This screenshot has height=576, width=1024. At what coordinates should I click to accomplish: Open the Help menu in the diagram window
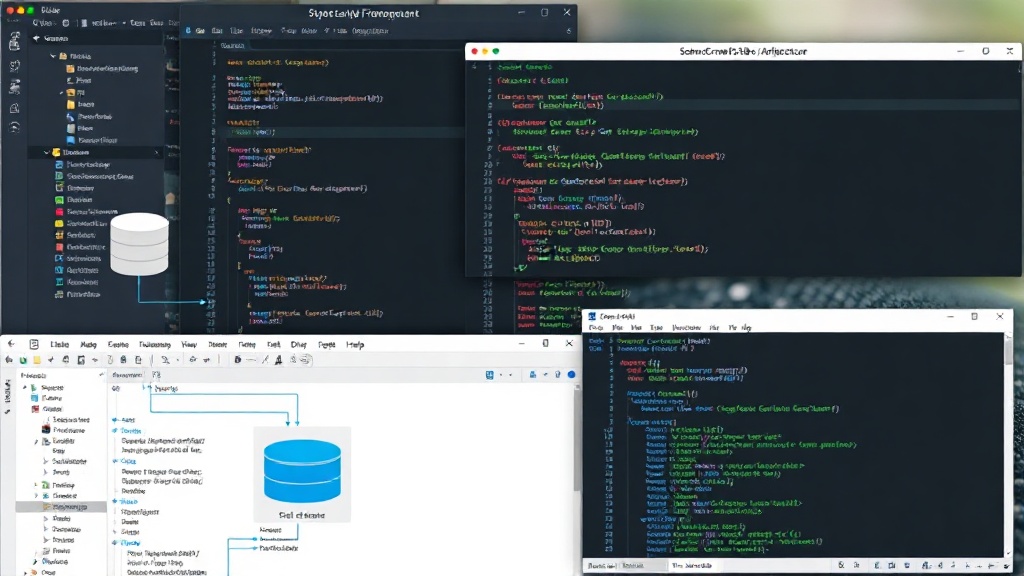click(x=355, y=345)
